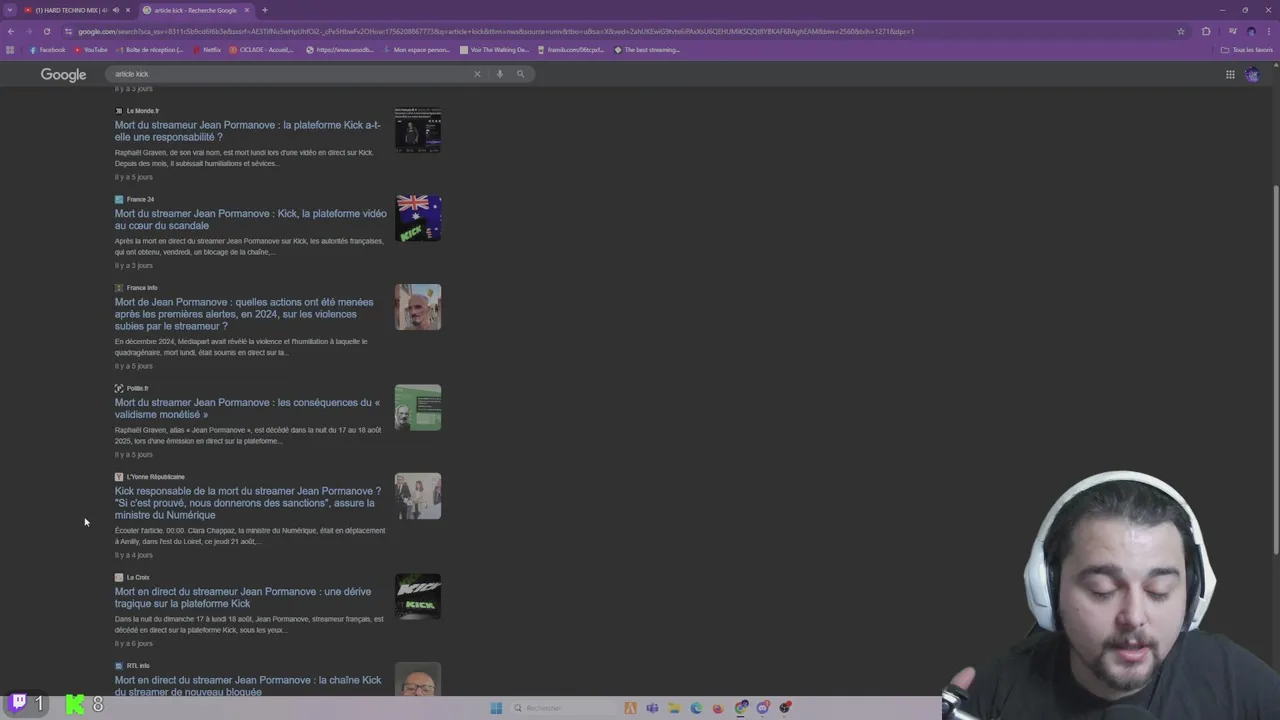Start voice search with the microphone icon
The image size is (1280, 720).
[x=500, y=74]
